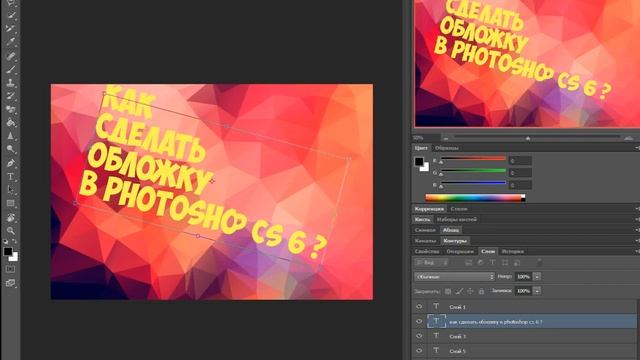Viewport: 640px width, 360px height.
Task: Open the layer filter Вид dropdown
Action: [x=431, y=263]
